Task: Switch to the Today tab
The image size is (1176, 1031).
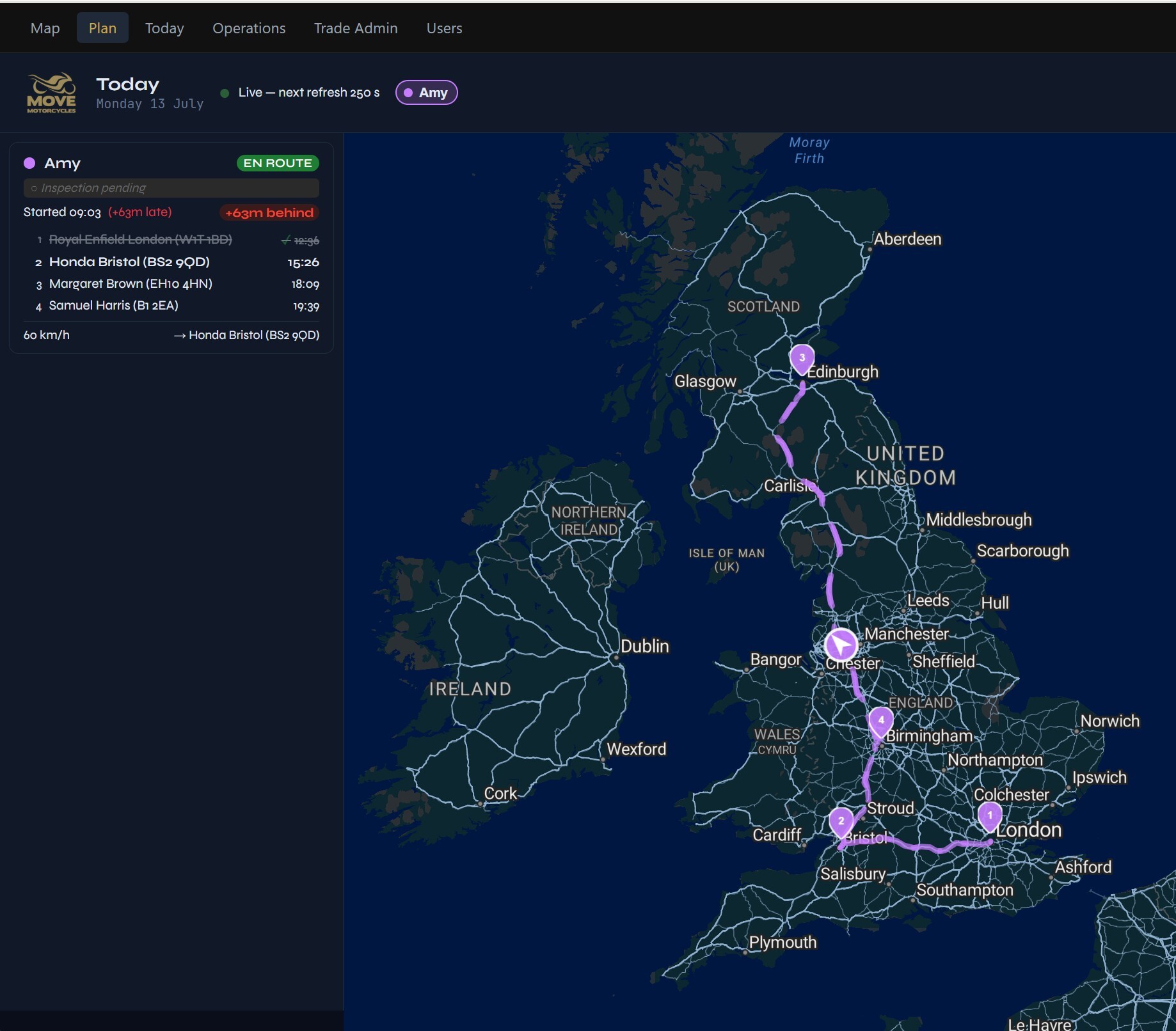Action: click(164, 28)
